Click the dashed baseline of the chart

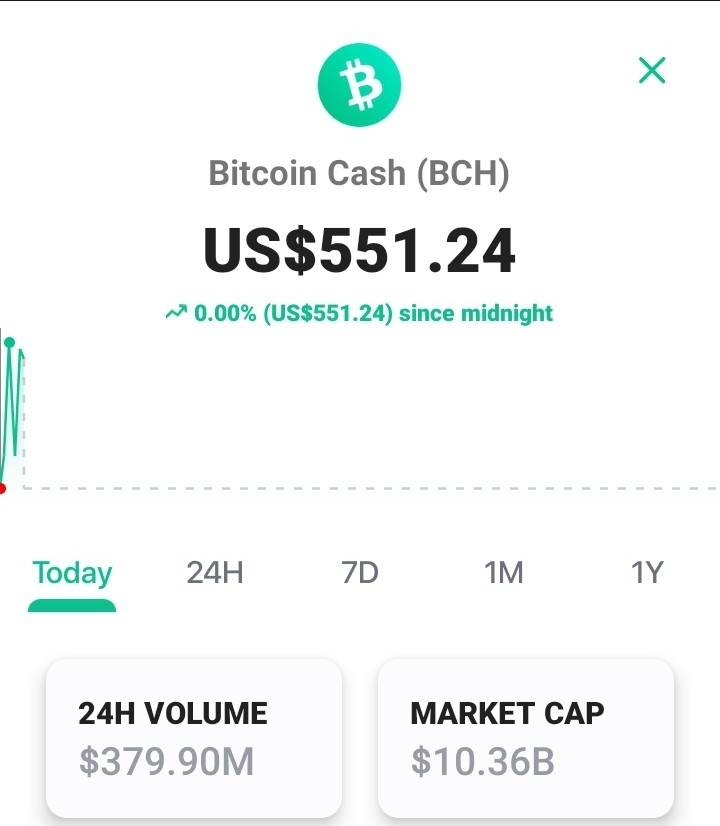point(371,489)
